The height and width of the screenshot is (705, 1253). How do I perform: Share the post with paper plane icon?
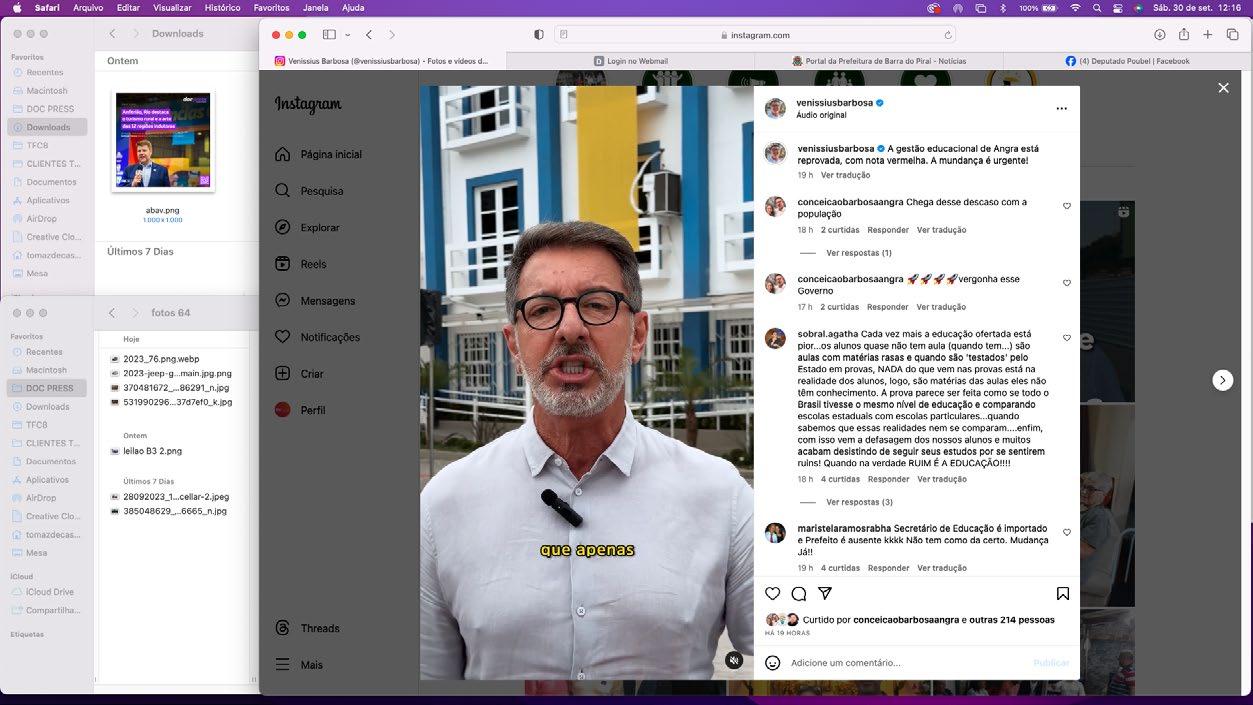825,594
